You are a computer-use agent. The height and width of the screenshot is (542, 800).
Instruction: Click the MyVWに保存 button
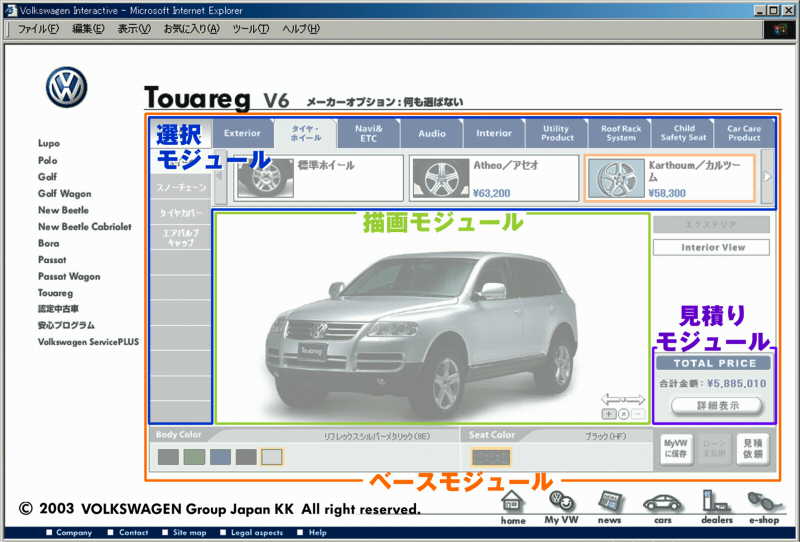click(x=676, y=449)
